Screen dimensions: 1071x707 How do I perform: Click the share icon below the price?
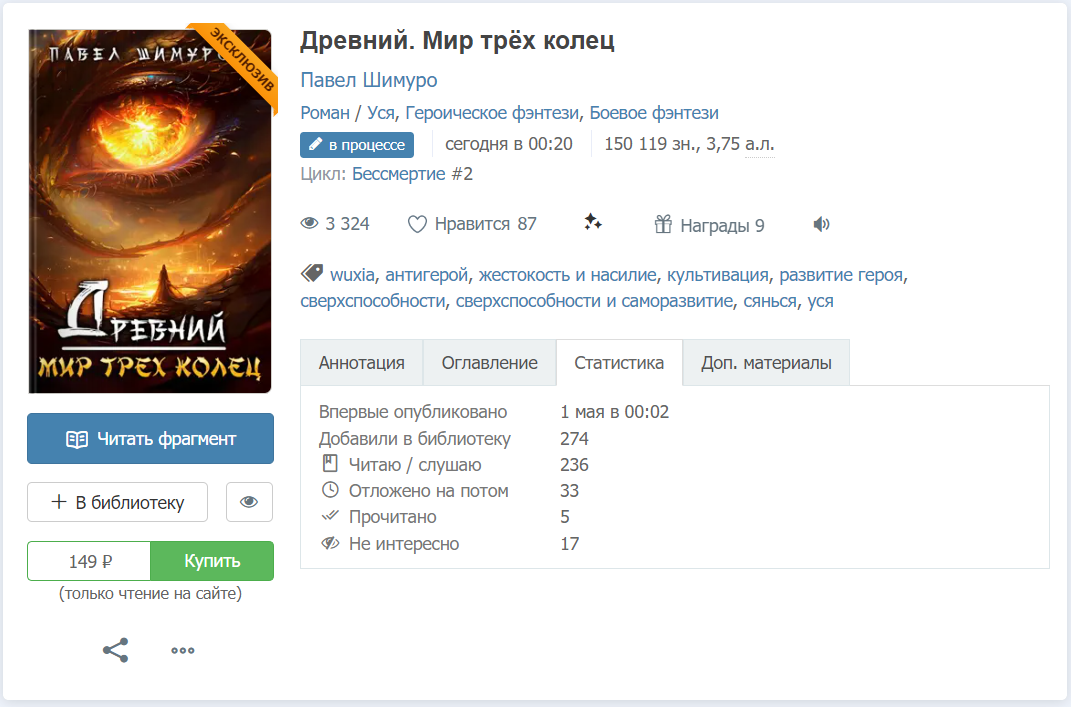[x=115, y=650]
